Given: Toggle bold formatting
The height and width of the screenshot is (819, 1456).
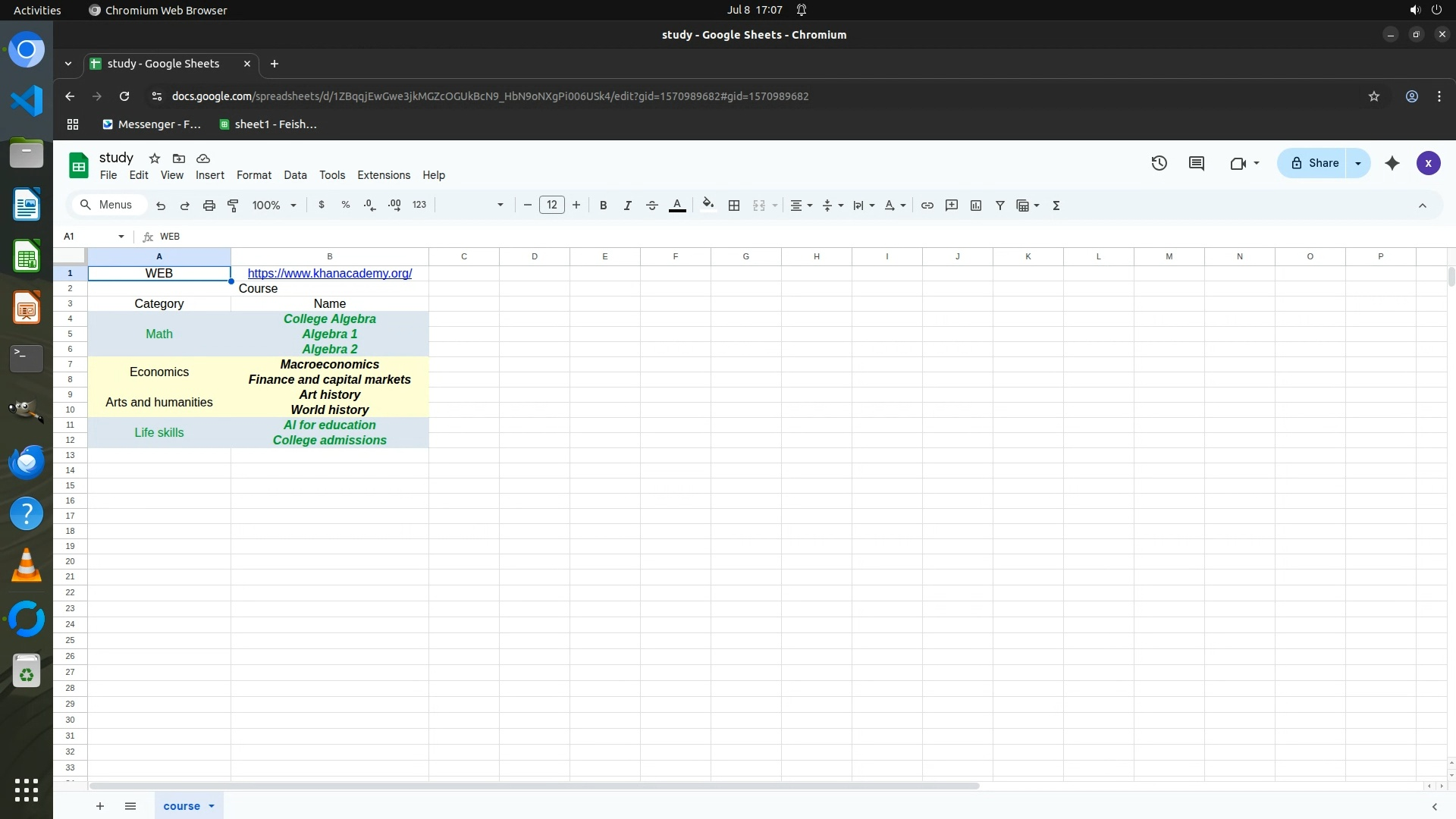Looking at the screenshot, I should [604, 206].
